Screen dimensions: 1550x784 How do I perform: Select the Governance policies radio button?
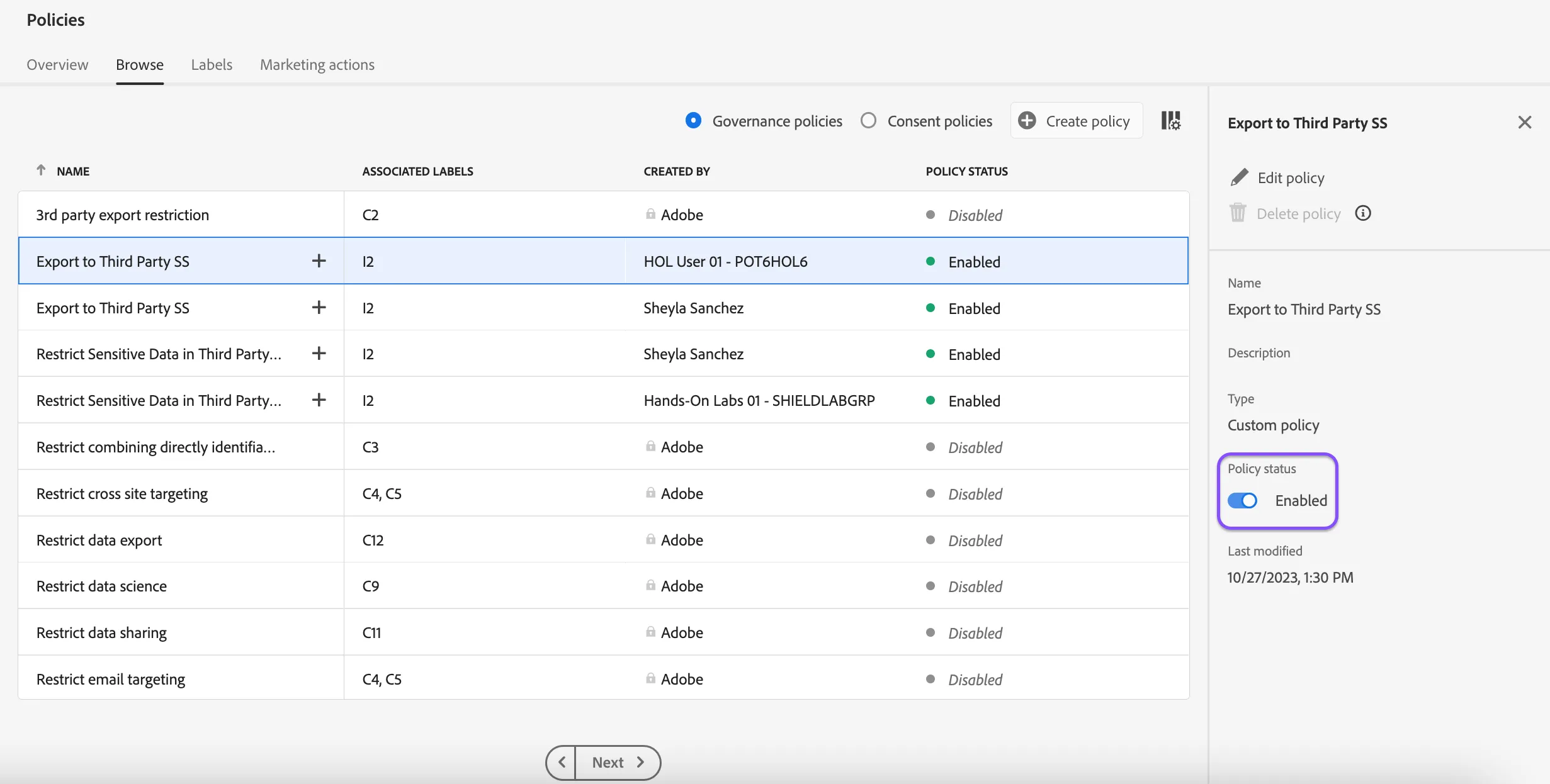point(693,120)
